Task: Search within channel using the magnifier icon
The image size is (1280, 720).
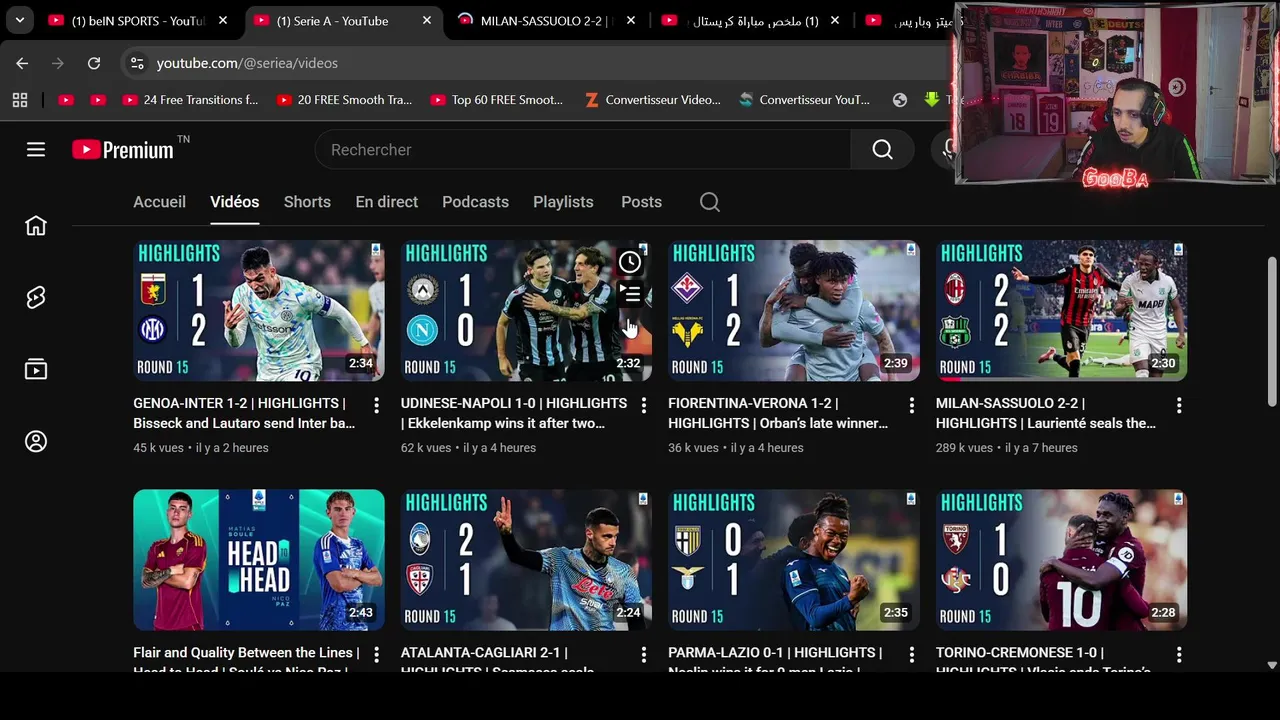Action: [x=710, y=202]
